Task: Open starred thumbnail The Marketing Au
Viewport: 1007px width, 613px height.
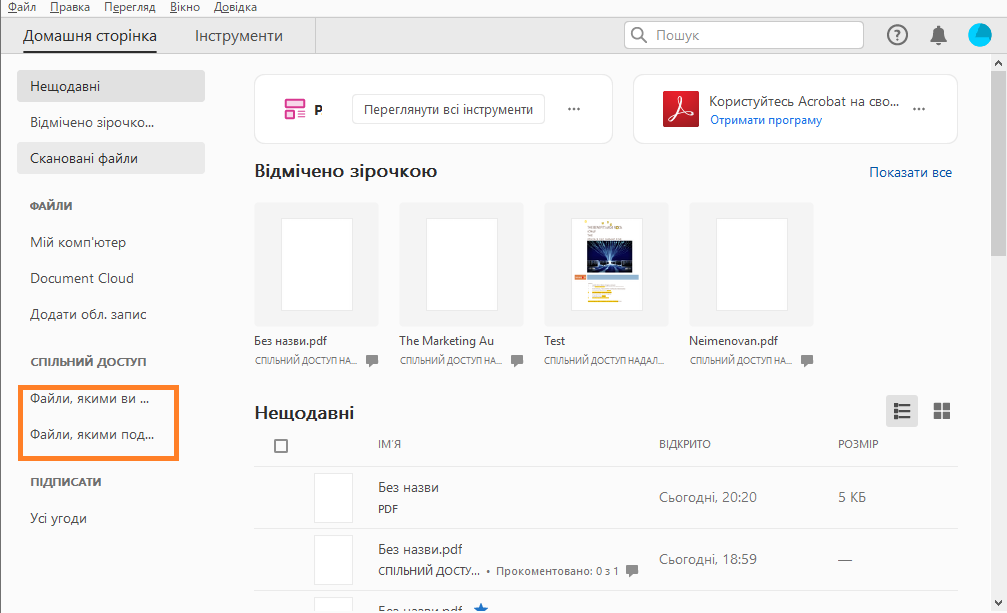Action: tap(462, 264)
